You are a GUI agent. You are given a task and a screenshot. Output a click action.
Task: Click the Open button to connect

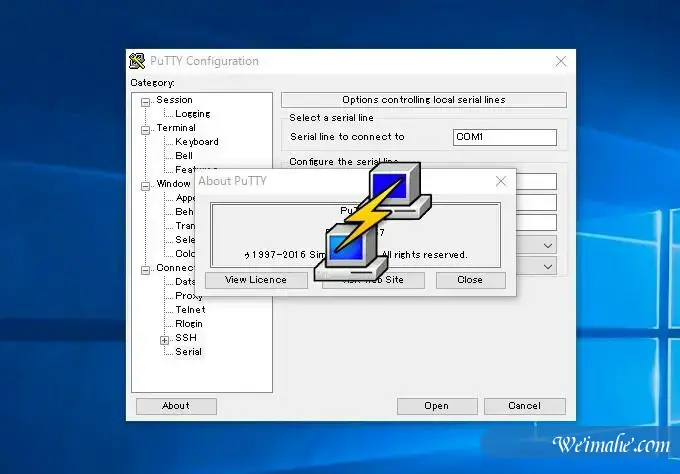436,406
